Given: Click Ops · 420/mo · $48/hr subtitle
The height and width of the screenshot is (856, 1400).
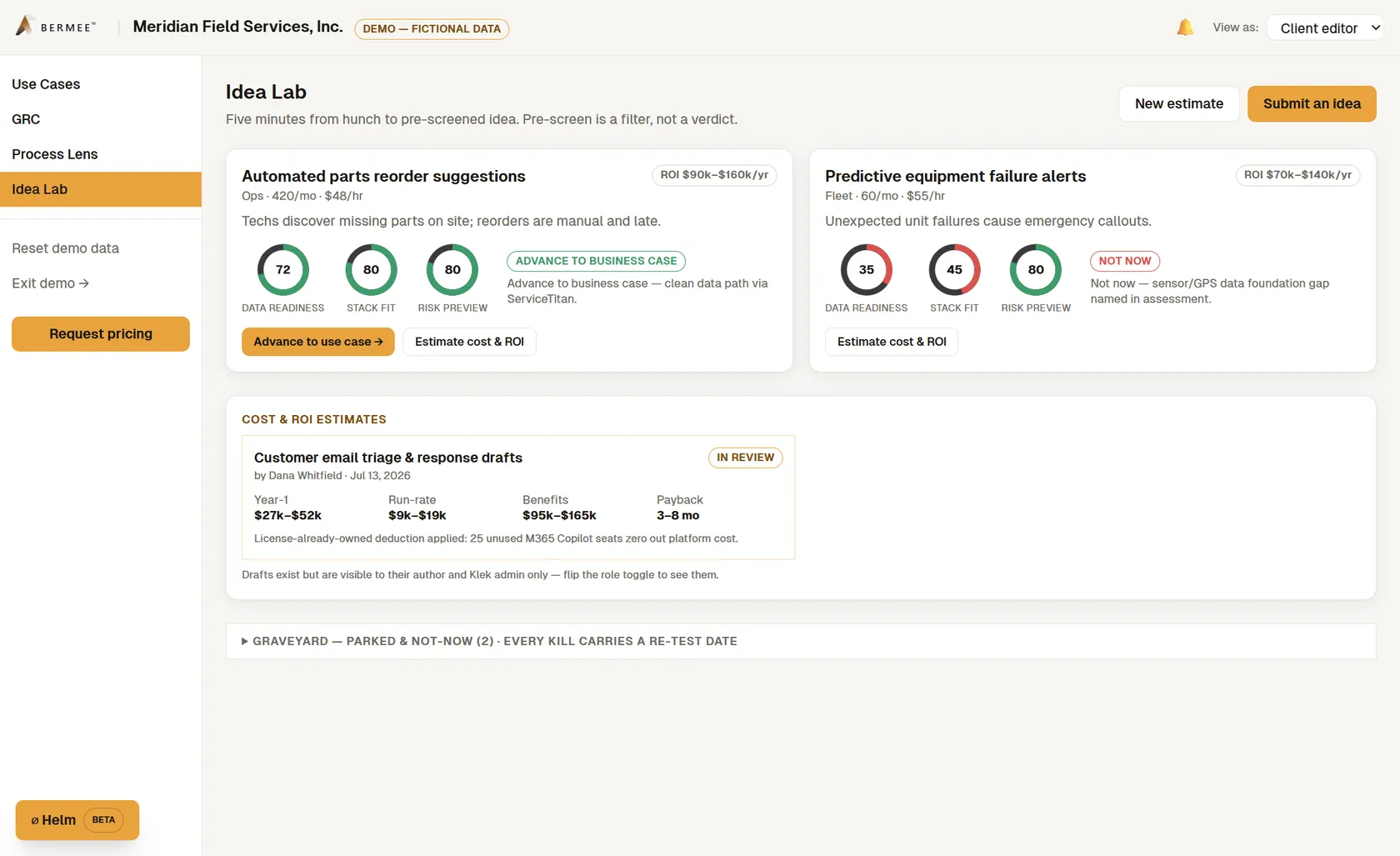Looking at the screenshot, I should click(302, 196).
